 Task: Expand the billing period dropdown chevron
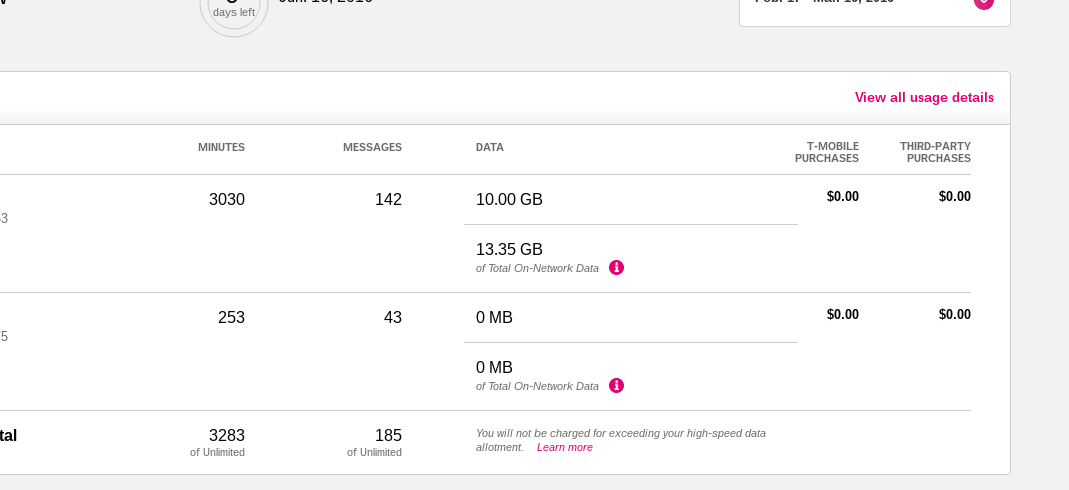tap(984, 3)
